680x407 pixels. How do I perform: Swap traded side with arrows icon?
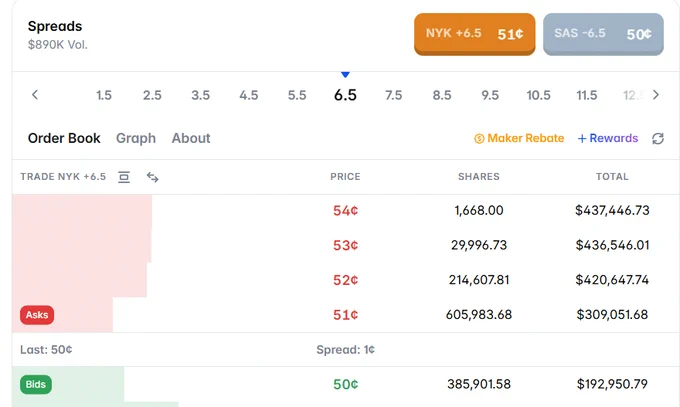point(152,177)
